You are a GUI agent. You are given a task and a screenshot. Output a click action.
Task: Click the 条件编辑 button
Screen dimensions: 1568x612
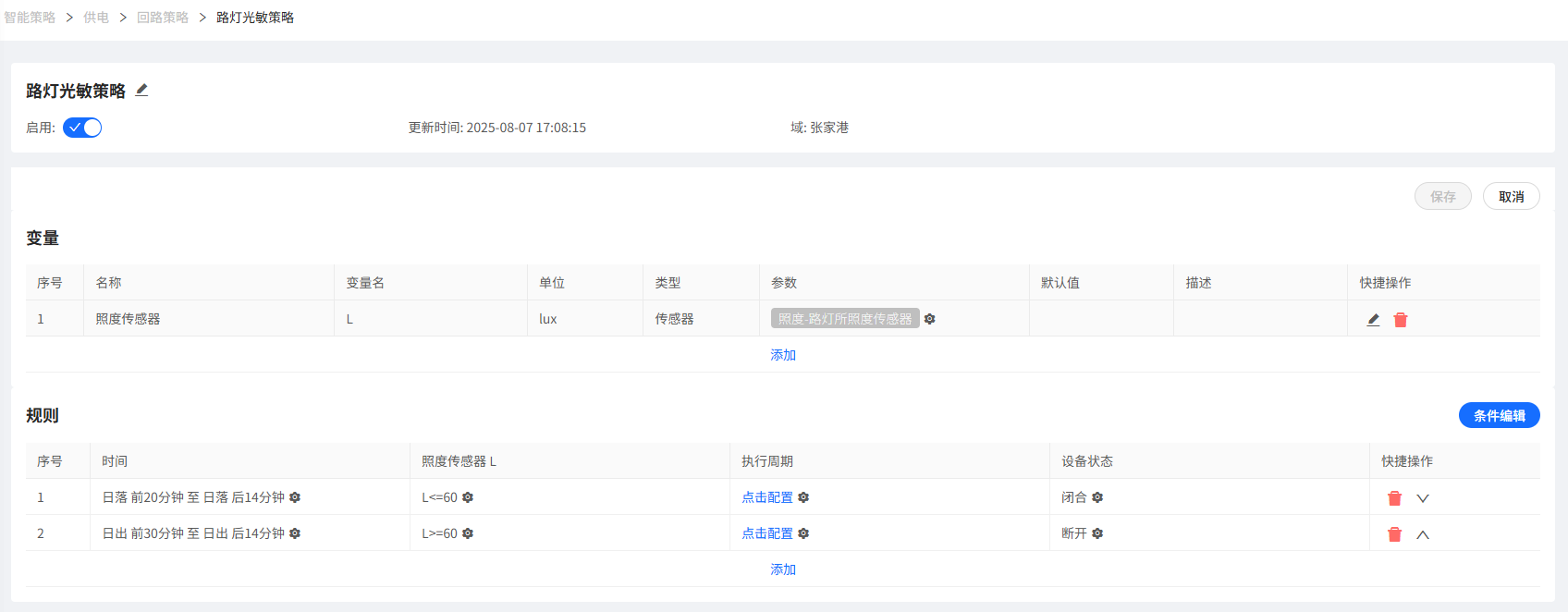(x=1500, y=415)
